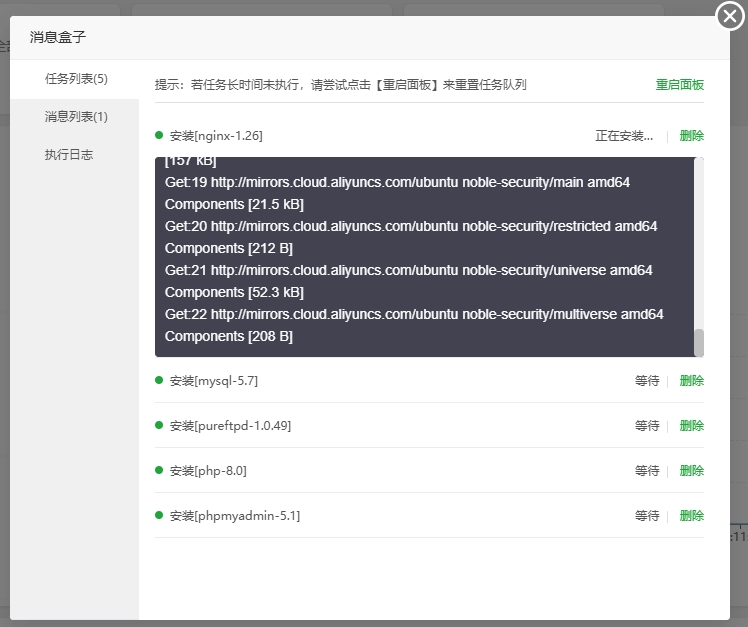748x627 pixels.
Task: Click the green dot next to pureftpd-1.0.49
Action: point(159,425)
